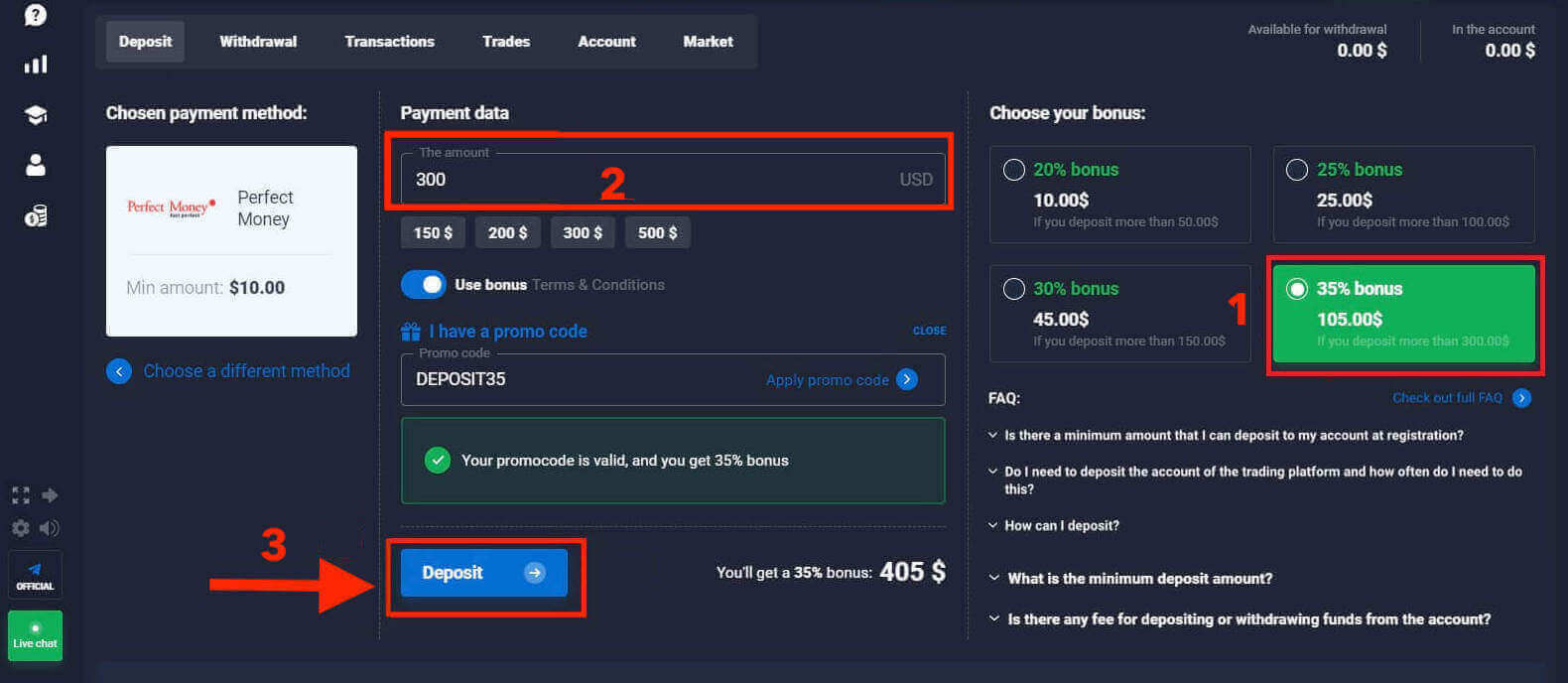Select the 20% bonus radio option

(1014, 170)
